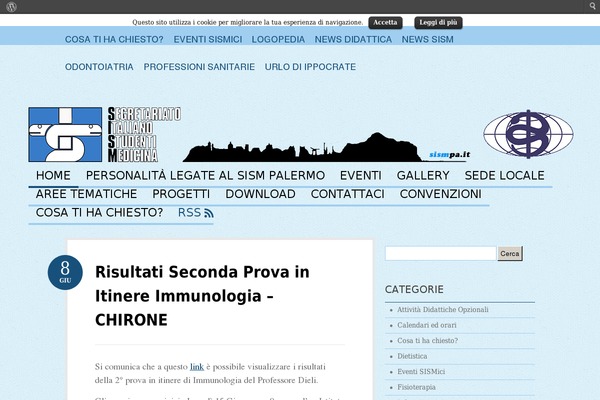Open NEWS SISM section
600x400 pixels.
click(x=427, y=39)
